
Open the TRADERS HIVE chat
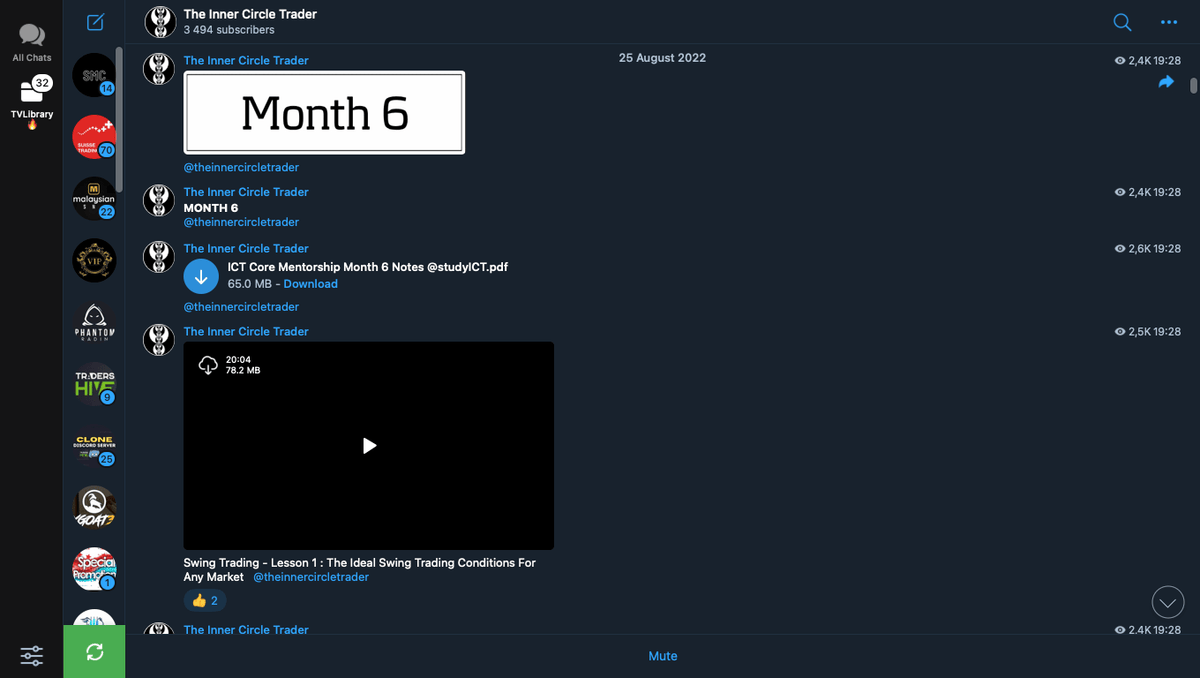(94, 385)
